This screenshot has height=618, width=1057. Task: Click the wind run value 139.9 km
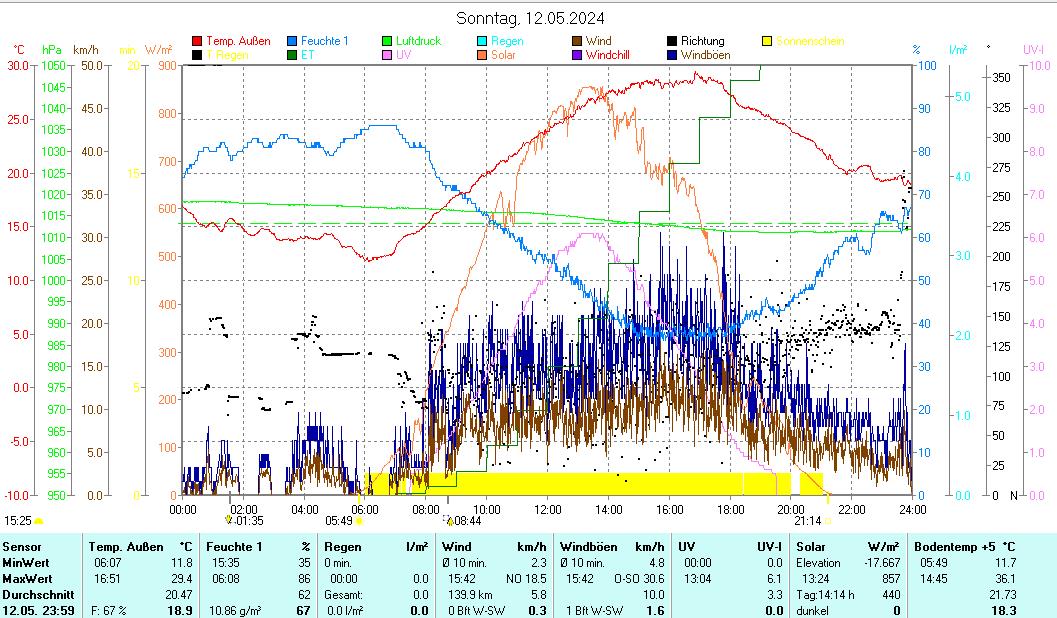coord(470,595)
